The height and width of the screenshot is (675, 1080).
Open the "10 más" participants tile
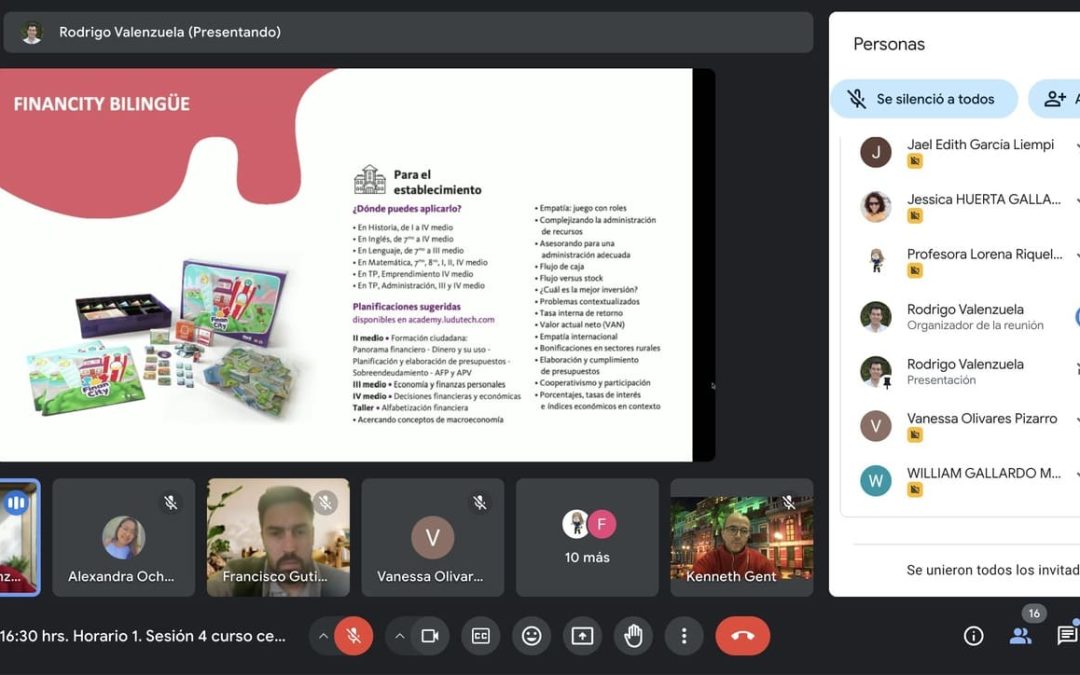(587, 537)
